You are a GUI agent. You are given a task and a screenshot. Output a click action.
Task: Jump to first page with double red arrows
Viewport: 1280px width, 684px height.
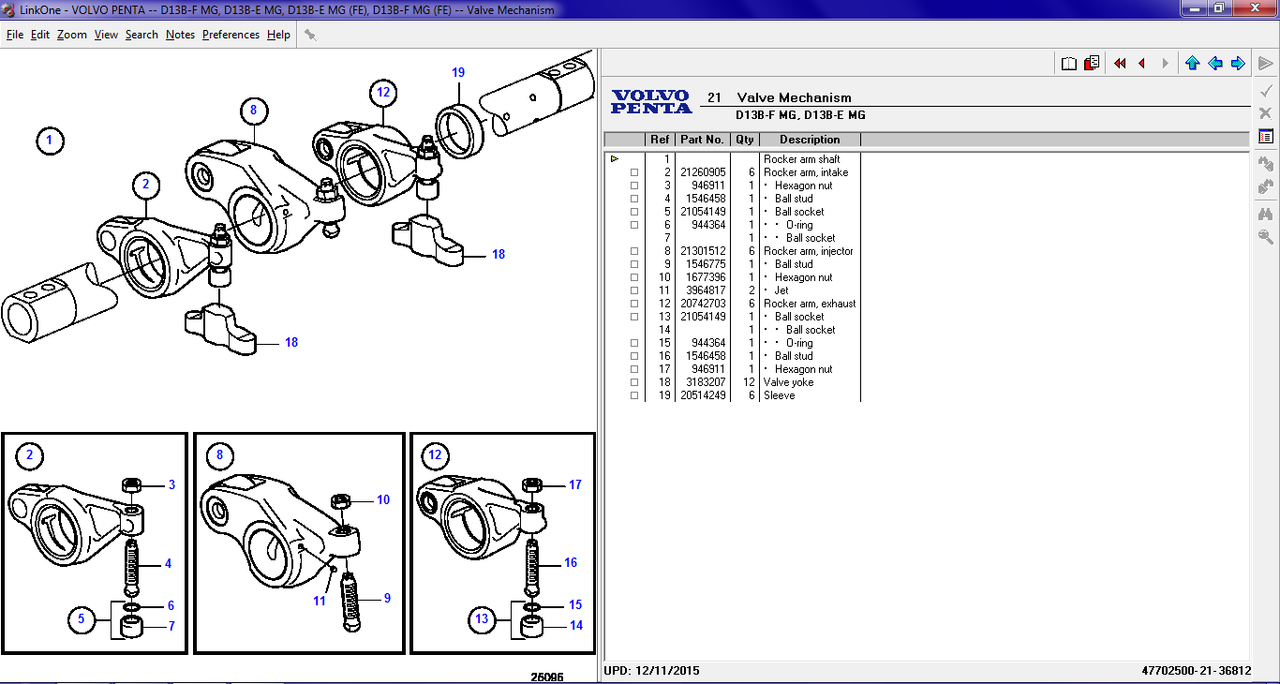[x=1119, y=63]
